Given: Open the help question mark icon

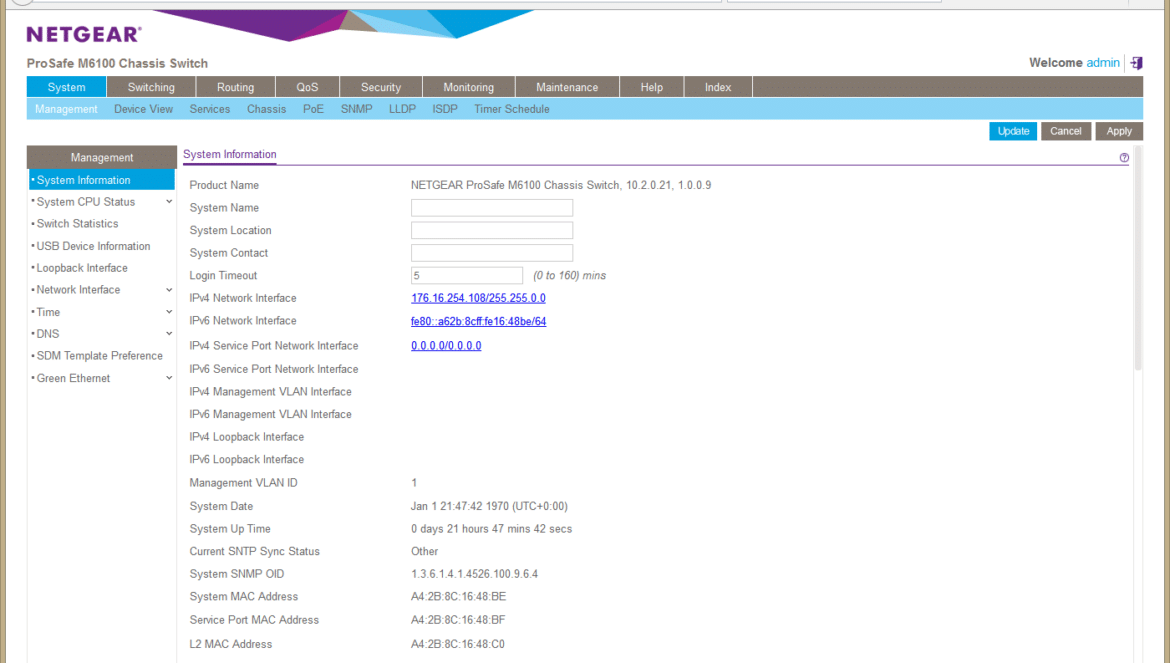Looking at the screenshot, I should pos(1124,157).
